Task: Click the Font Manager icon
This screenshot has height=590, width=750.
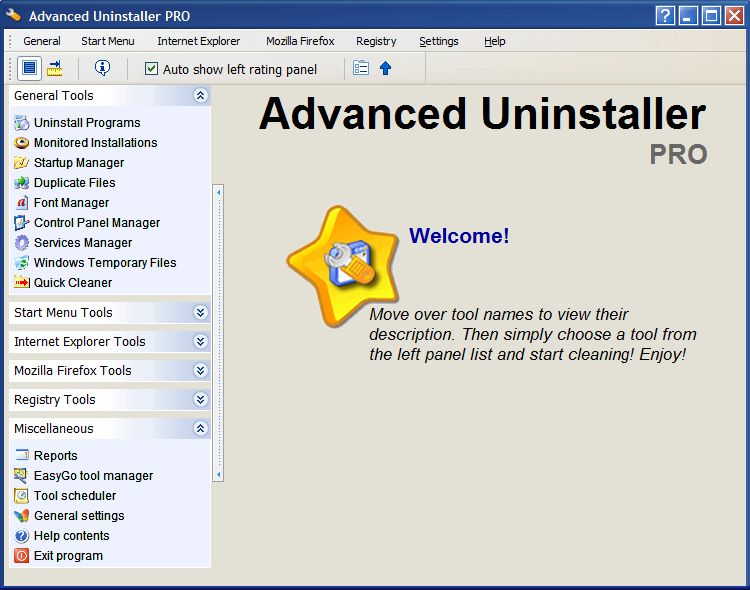Action: 22,203
